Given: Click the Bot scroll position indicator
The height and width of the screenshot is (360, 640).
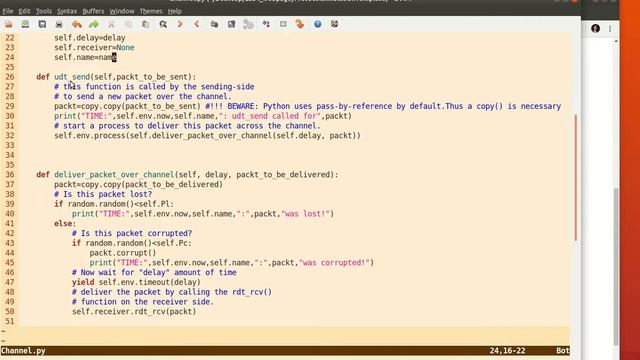Looking at the screenshot, I should tap(562, 351).
